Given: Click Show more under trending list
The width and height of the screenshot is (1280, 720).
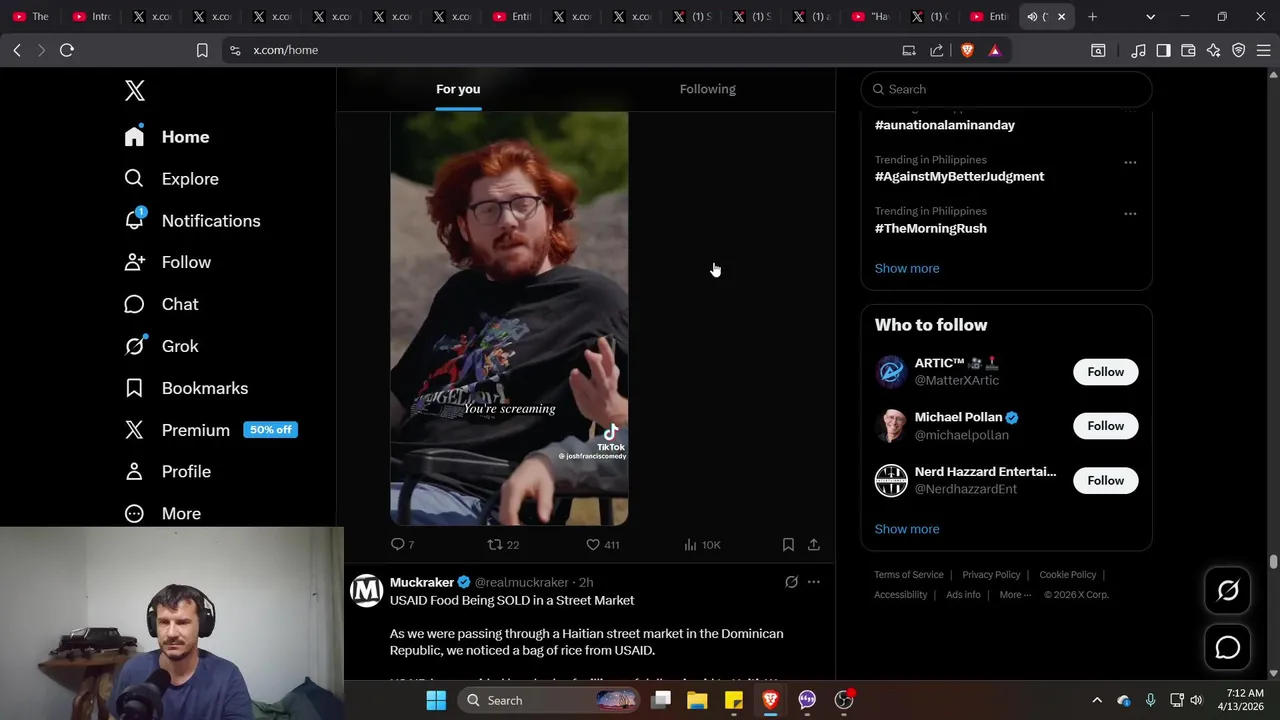Looking at the screenshot, I should (x=907, y=268).
